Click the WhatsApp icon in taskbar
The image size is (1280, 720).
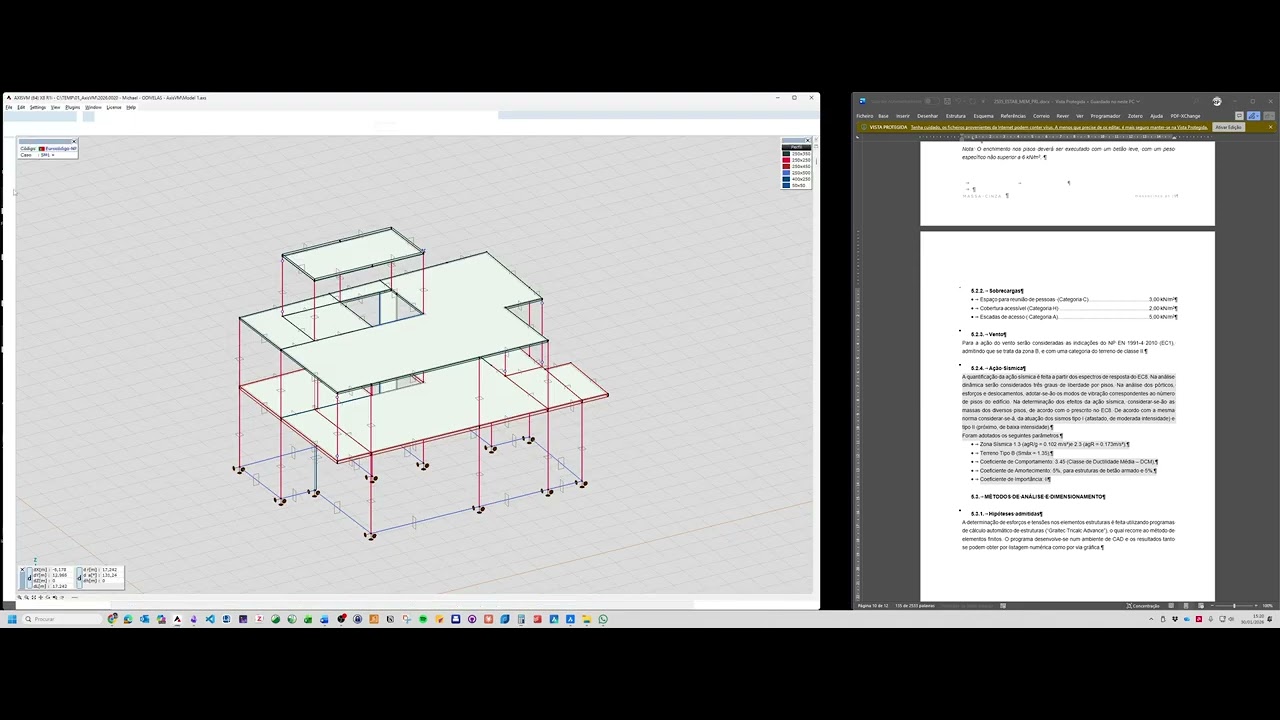click(603, 619)
